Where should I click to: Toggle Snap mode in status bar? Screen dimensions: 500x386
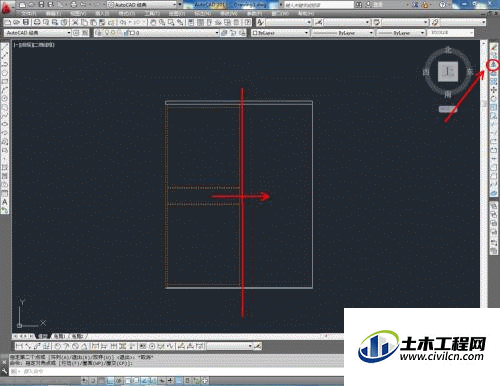(x=93, y=380)
